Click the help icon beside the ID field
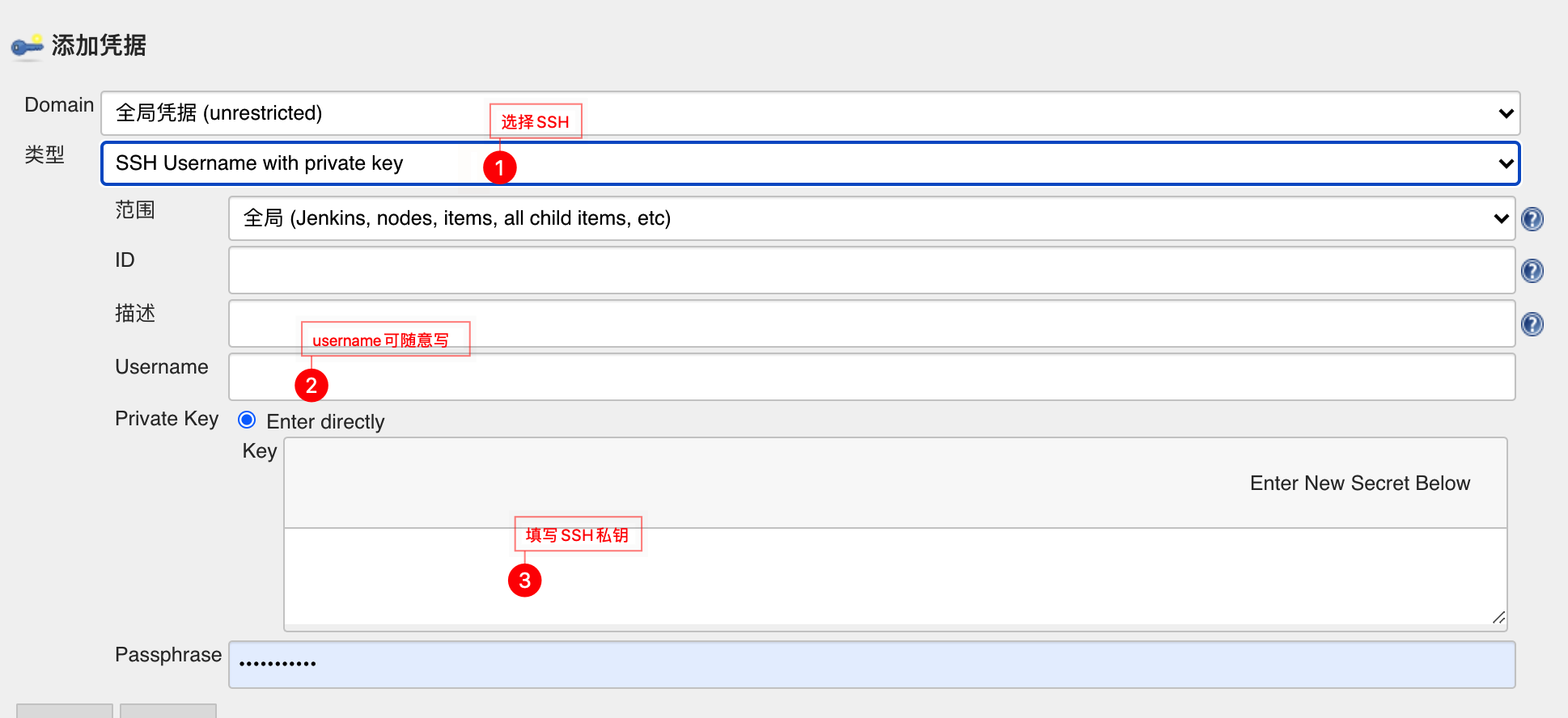The width and height of the screenshot is (1568, 718). [1532, 271]
